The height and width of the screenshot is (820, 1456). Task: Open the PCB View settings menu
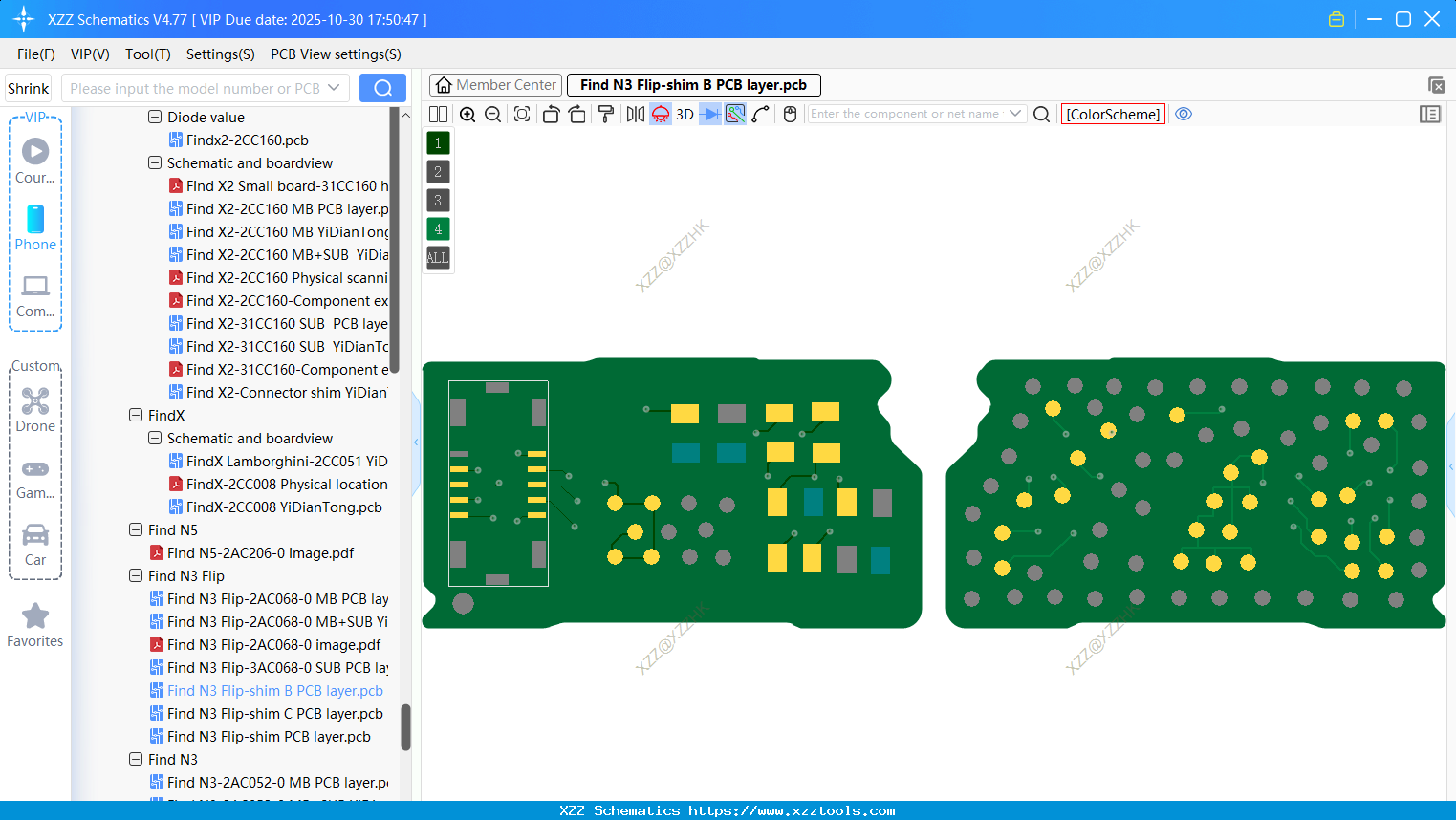(335, 54)
